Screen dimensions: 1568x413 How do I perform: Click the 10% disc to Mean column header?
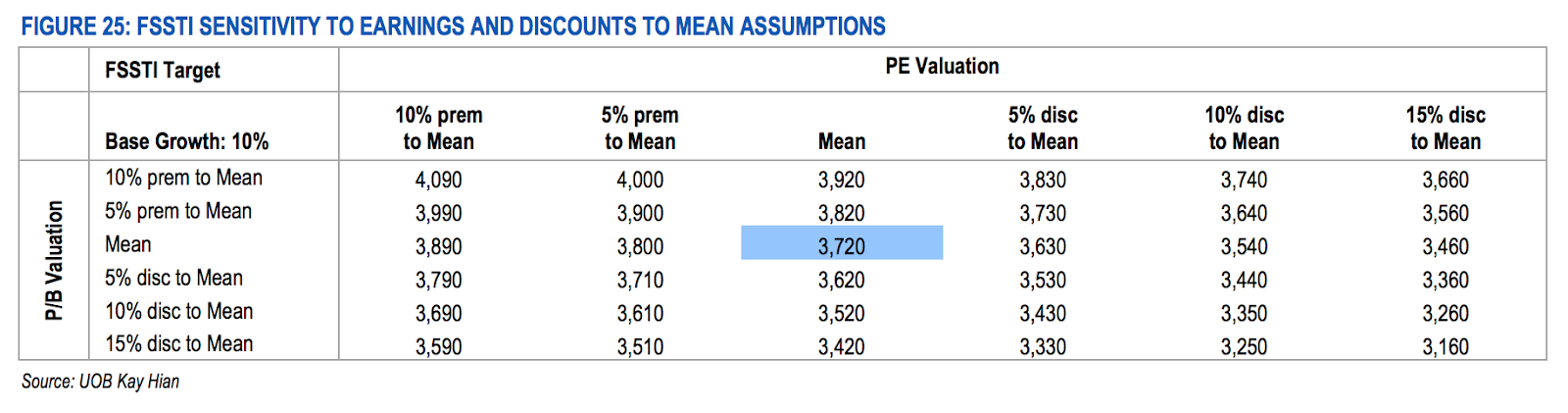click(x=1245, y=129)
